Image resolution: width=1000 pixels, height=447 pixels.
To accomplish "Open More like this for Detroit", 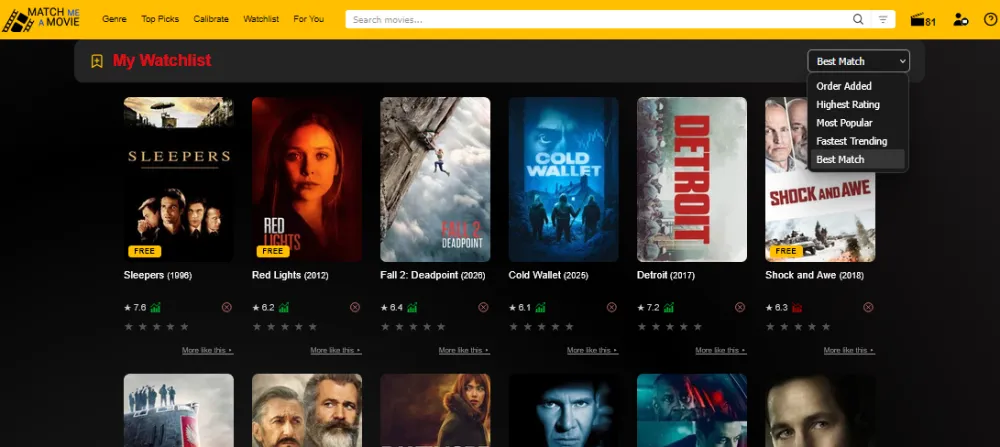I will point(721,350).
